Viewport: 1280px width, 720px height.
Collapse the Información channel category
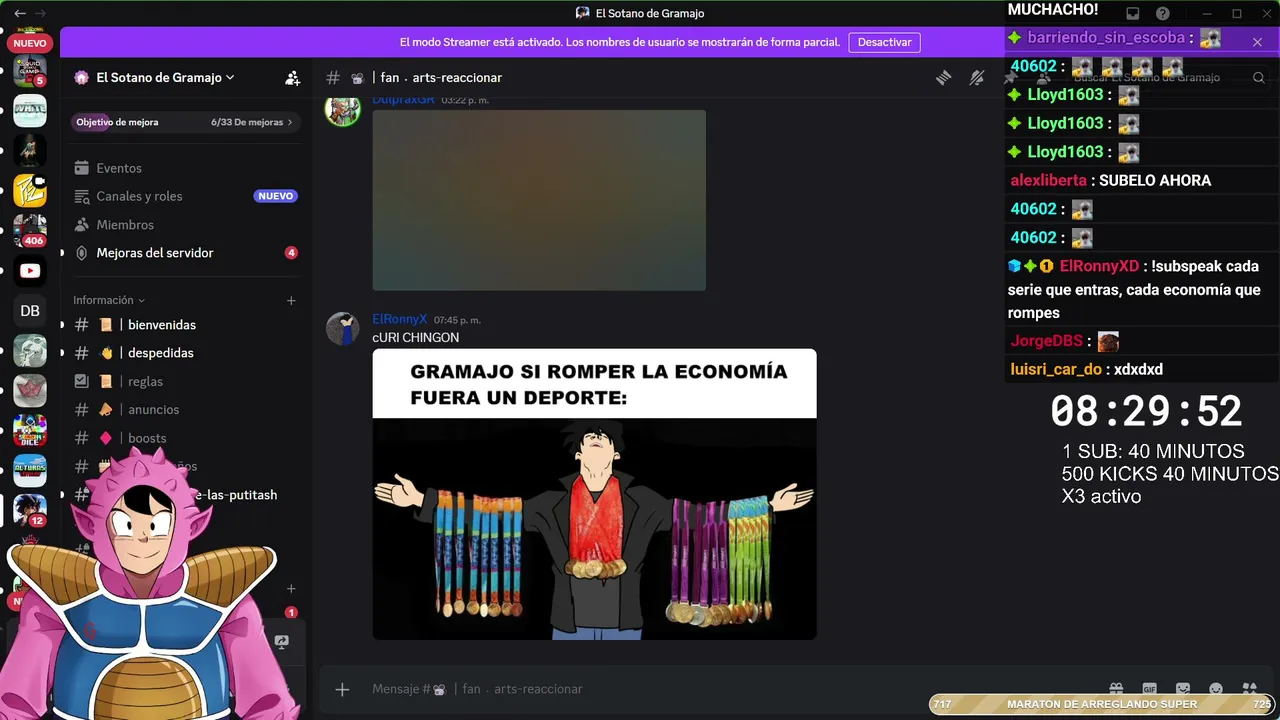coord(109,300)
